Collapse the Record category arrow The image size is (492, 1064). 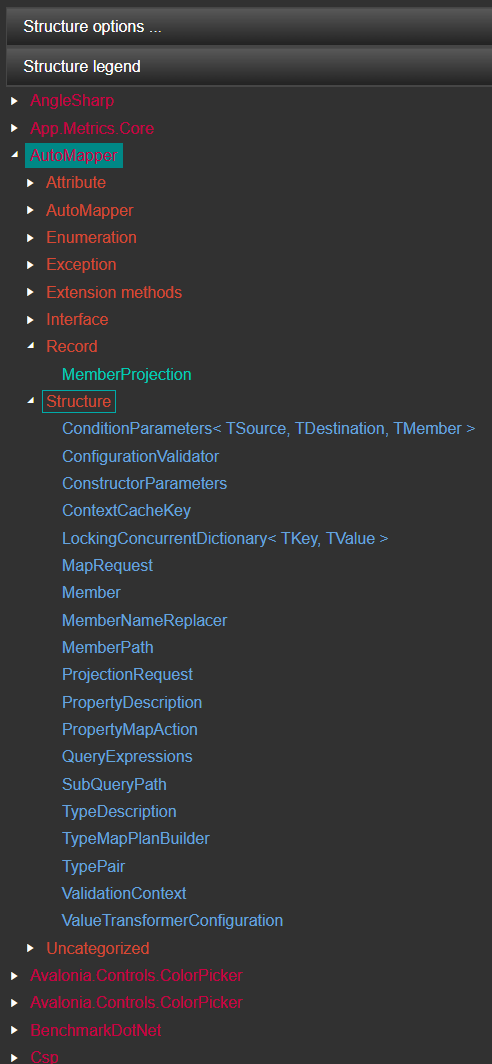[x=31, y=345]
